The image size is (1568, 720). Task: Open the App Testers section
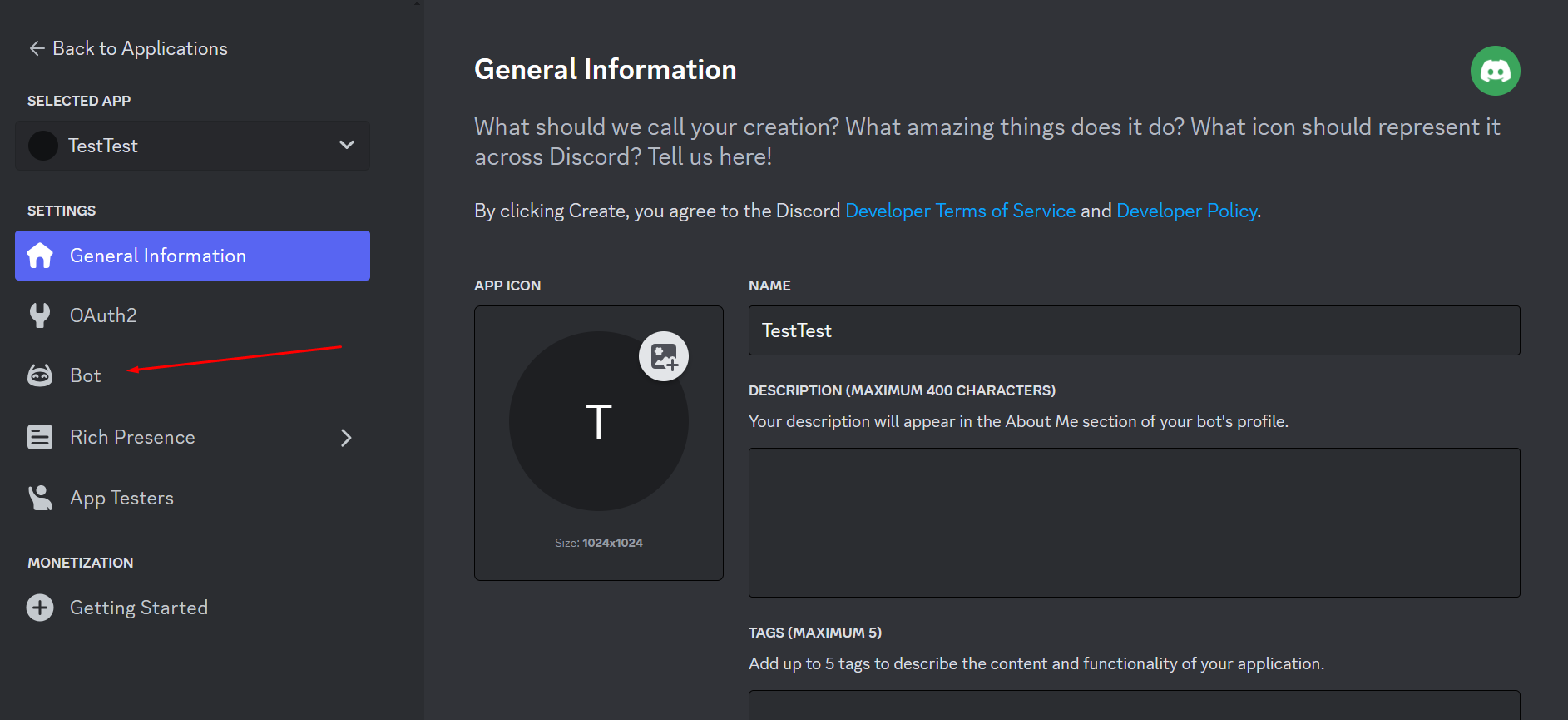[121, 498]
